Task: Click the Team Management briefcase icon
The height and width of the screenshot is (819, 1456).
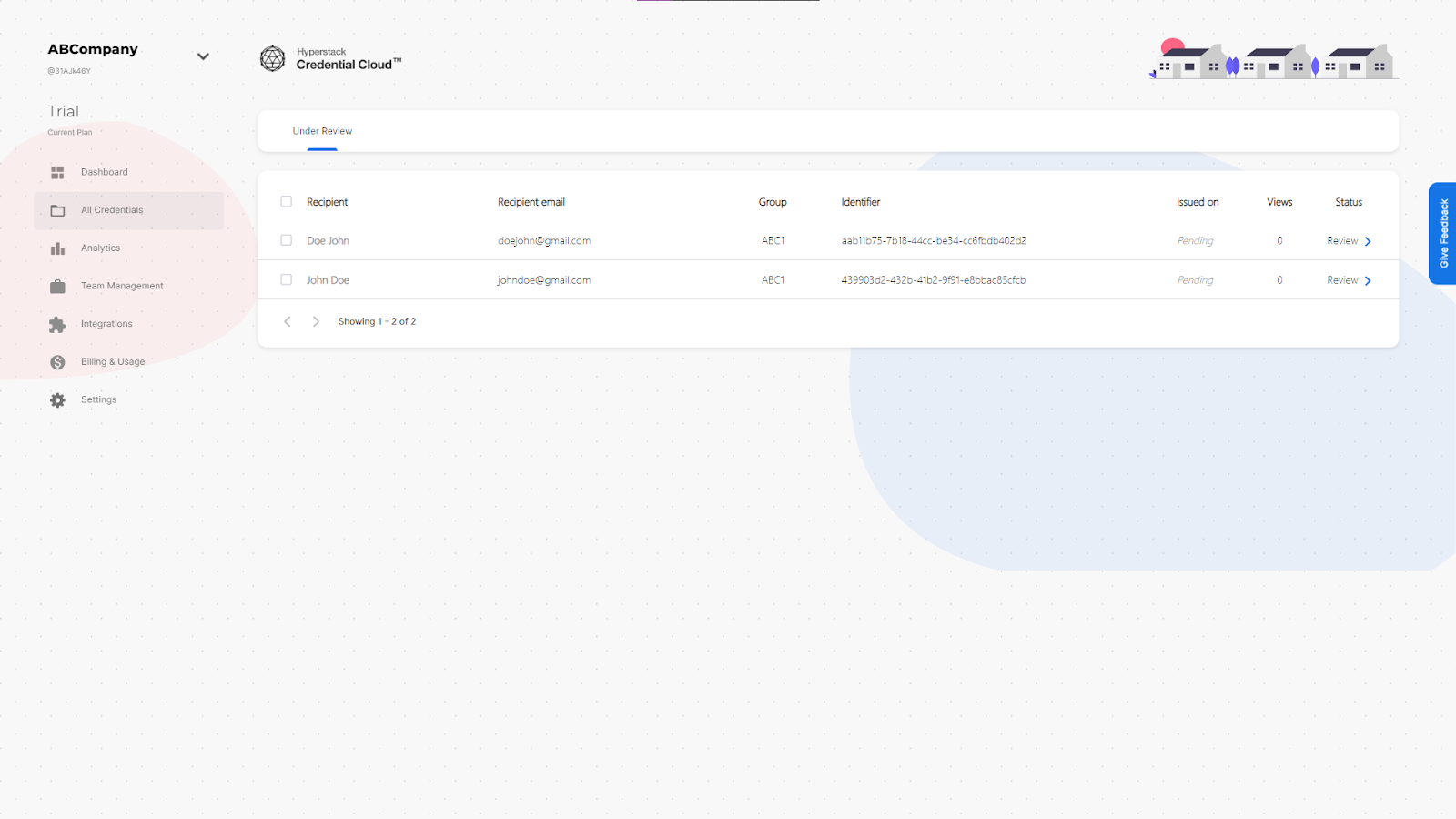Action: tap(57, 286)
